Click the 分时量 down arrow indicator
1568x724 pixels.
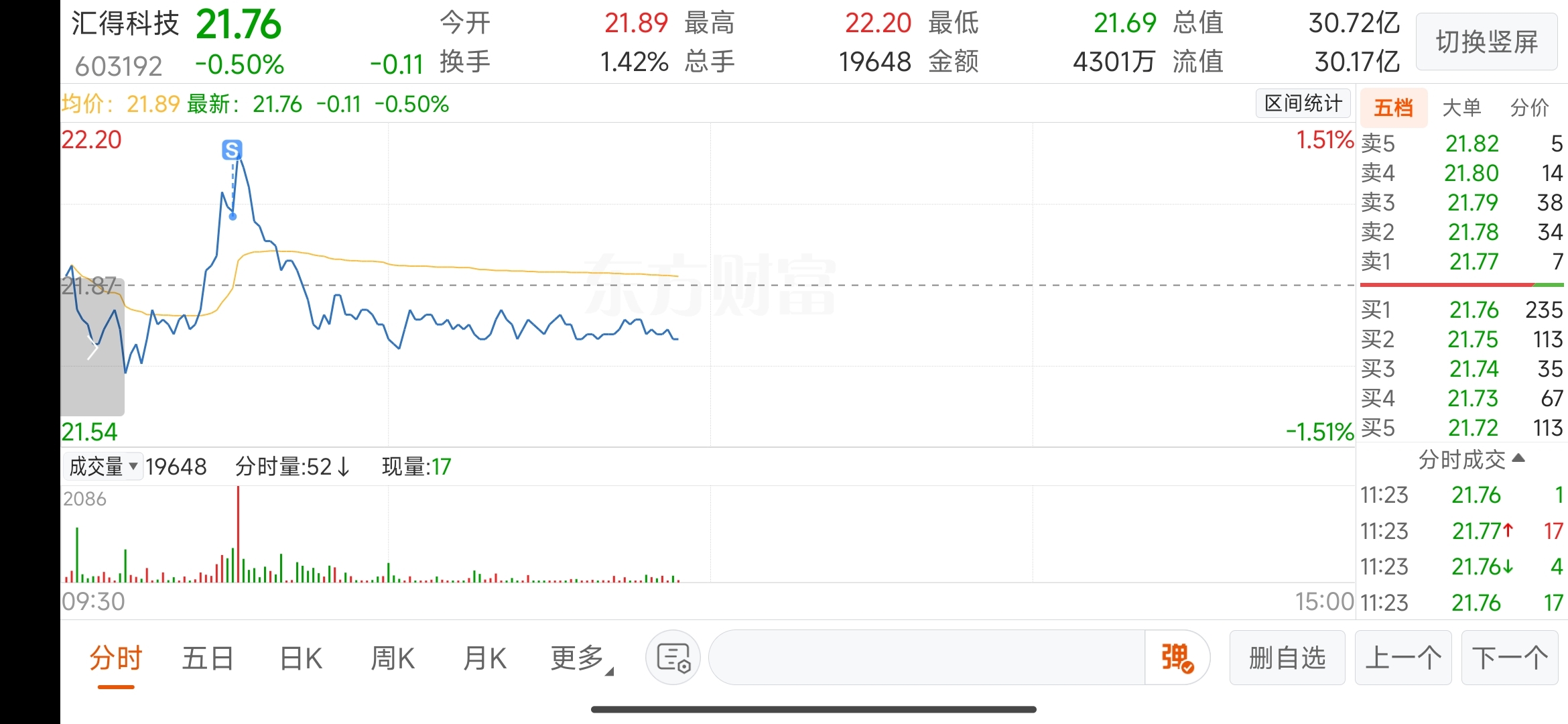(344, 467)
